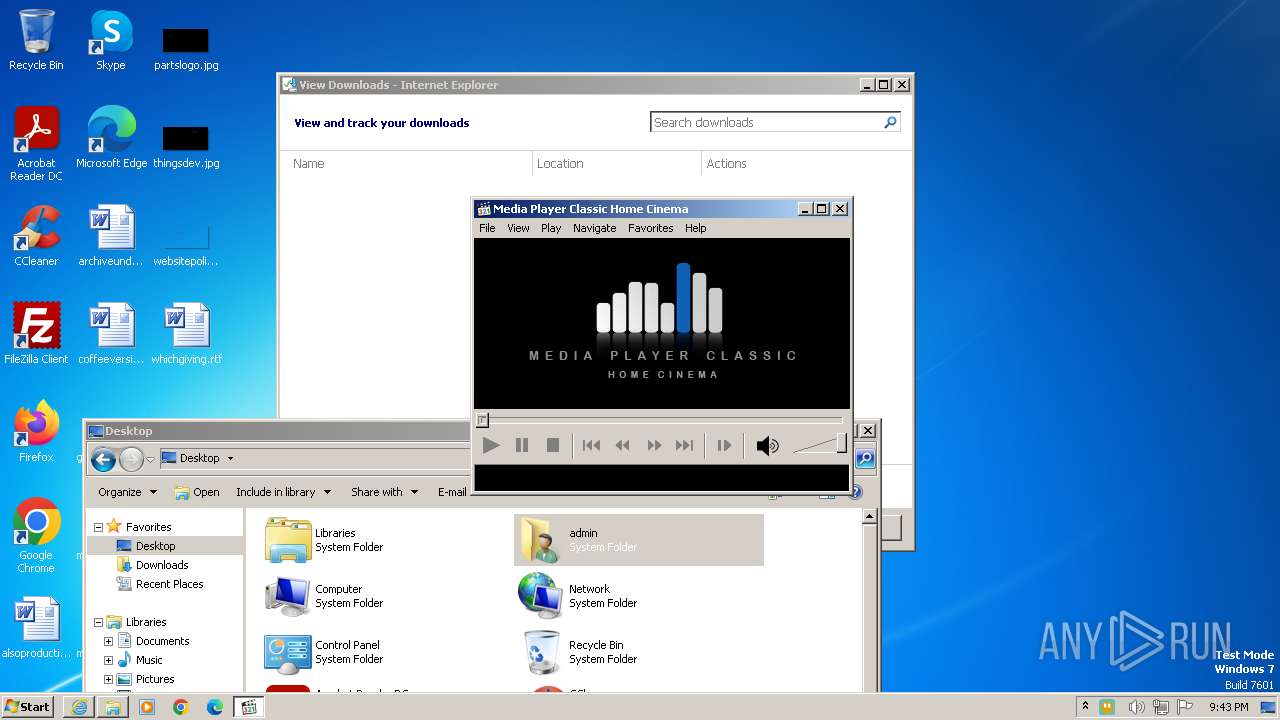Image resolution: width=1280 pixels, height=720 pixels.
Task: Collapse the Favorites tree node
Action: click(99, 527)
